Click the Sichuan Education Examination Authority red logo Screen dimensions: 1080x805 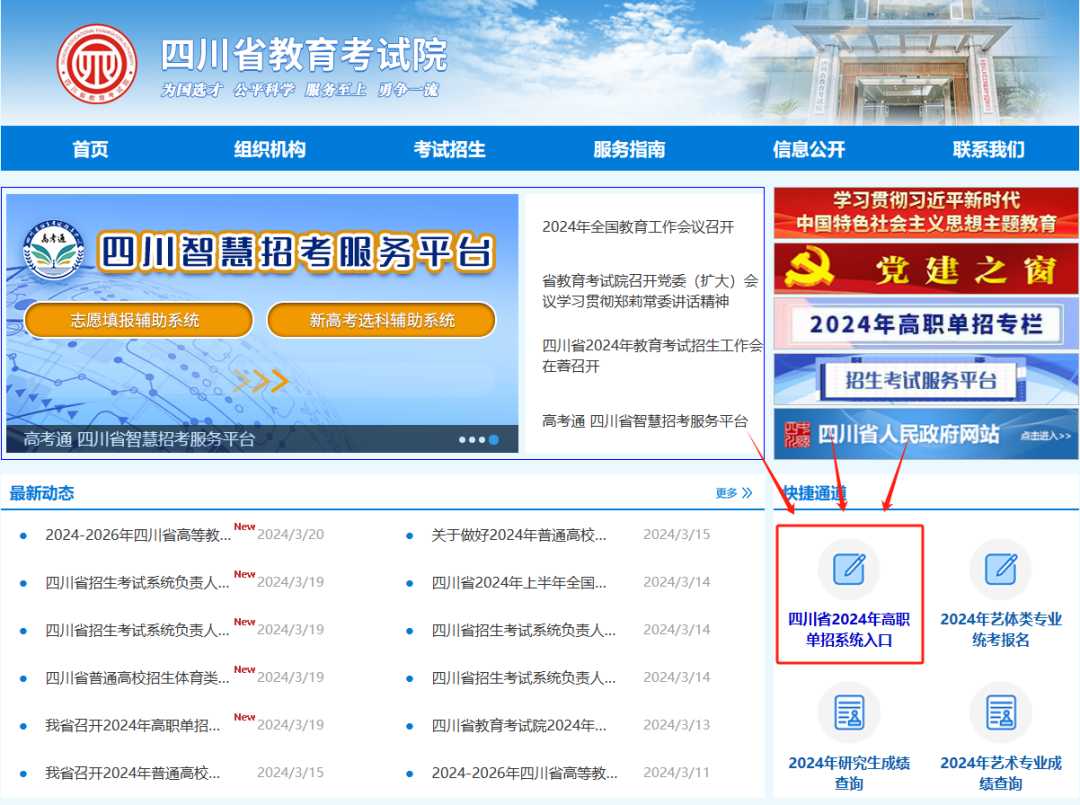coord(96,64)
